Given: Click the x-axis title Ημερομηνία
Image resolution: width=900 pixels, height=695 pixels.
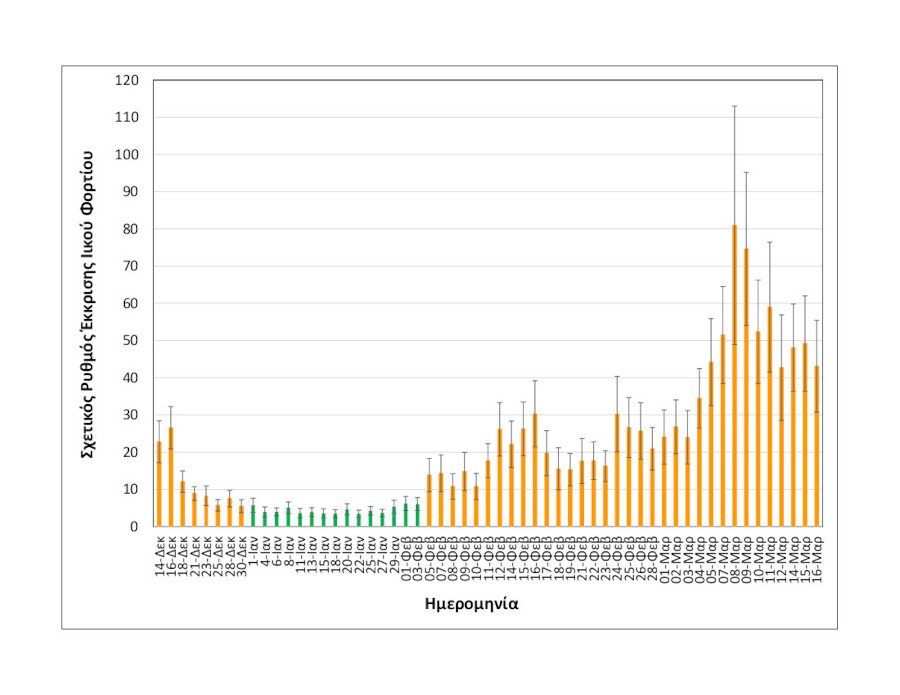Looking at the screenshot, I should pos(471,604).
